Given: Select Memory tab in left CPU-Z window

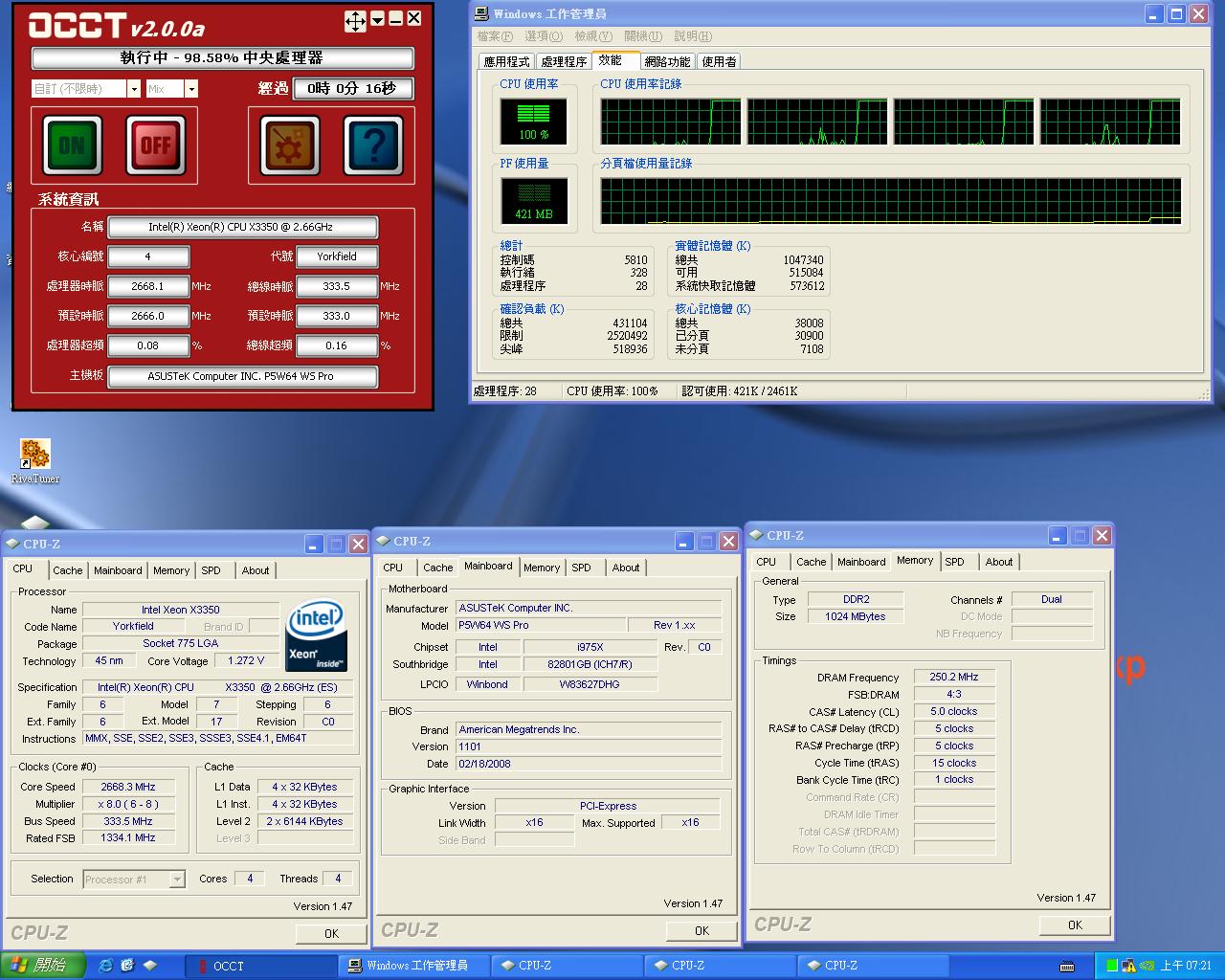Looking at the screenshot, I should tap(171, 570).
